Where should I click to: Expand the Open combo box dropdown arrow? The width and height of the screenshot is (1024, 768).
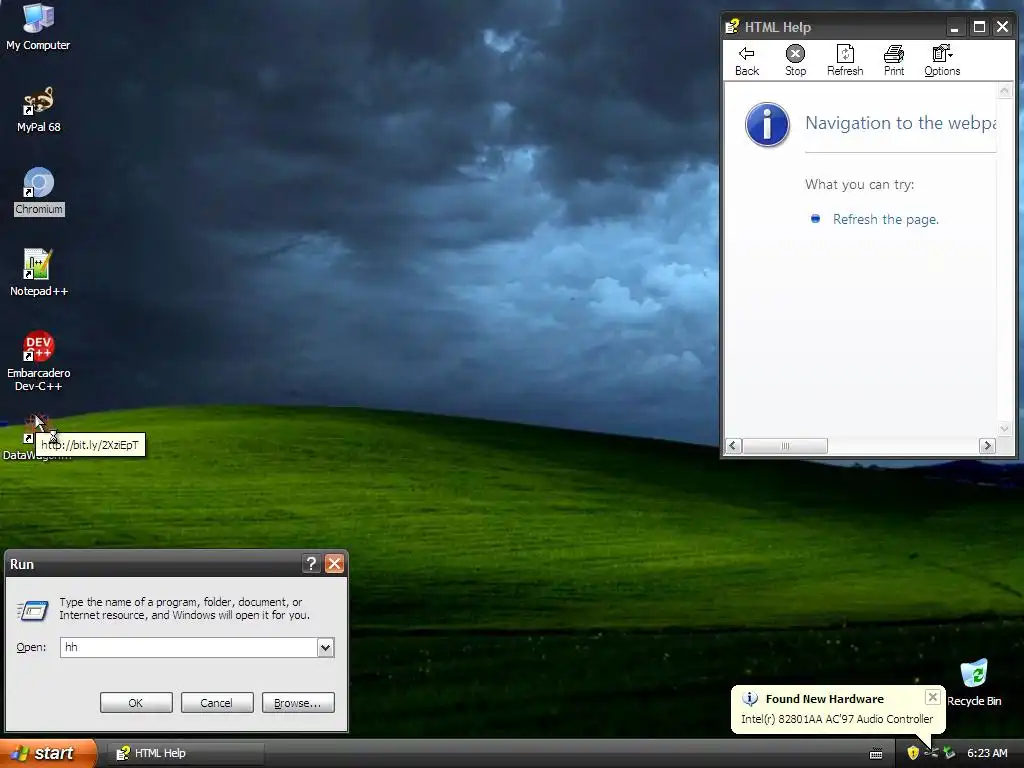325,647
